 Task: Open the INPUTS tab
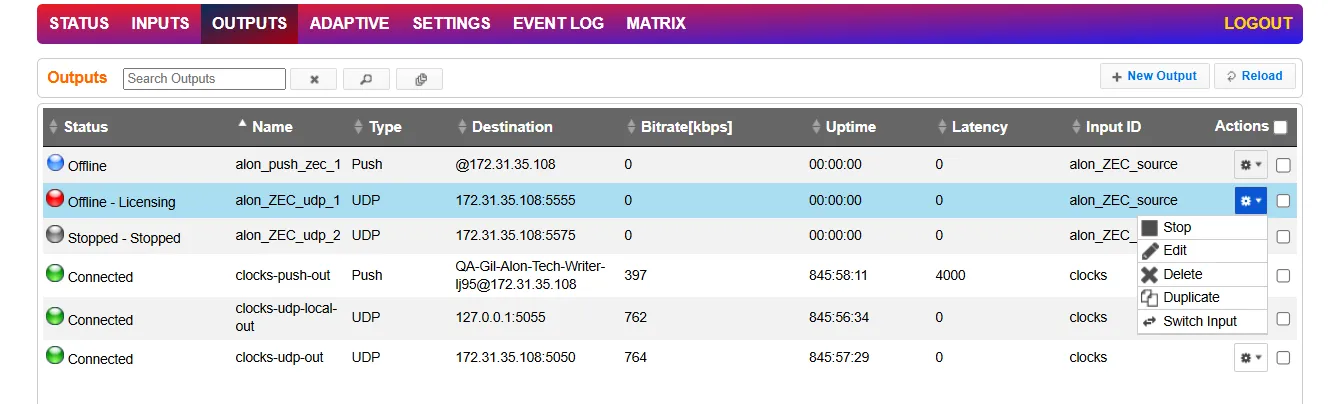coord(160,23)
